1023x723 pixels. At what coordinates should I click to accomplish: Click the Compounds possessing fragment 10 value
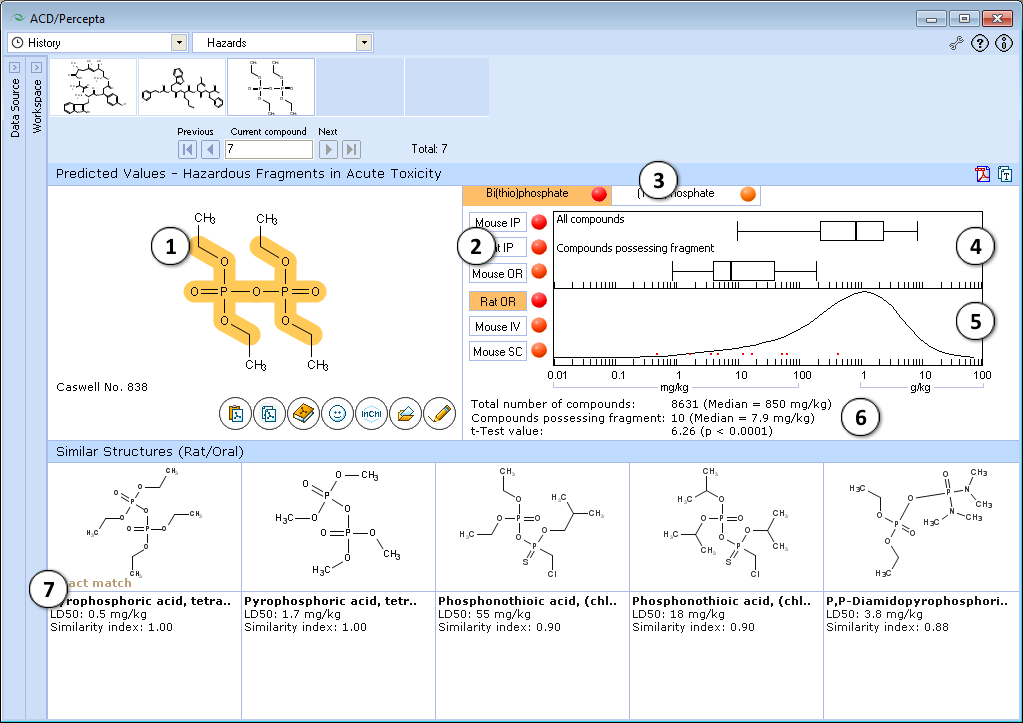pos(742,418)
